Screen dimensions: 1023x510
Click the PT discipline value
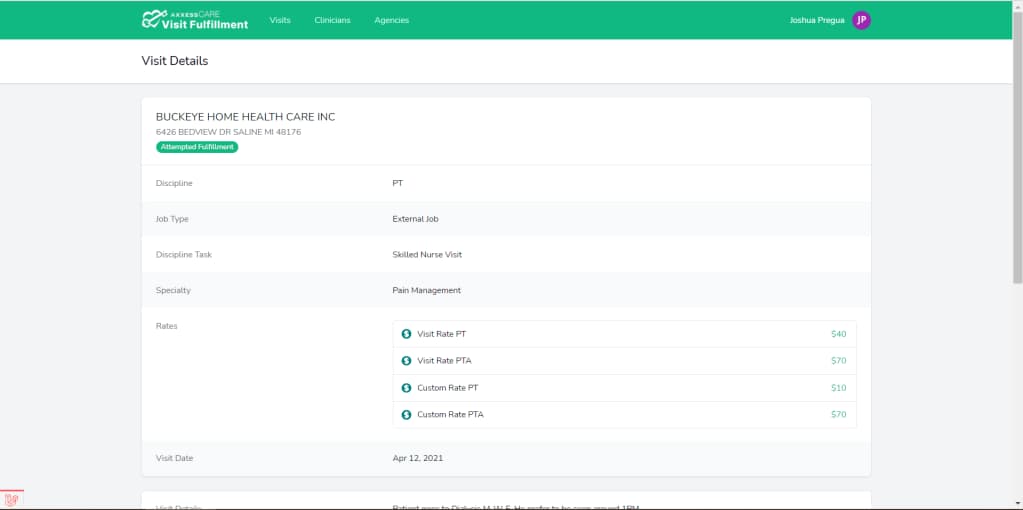tap(397, 183)
